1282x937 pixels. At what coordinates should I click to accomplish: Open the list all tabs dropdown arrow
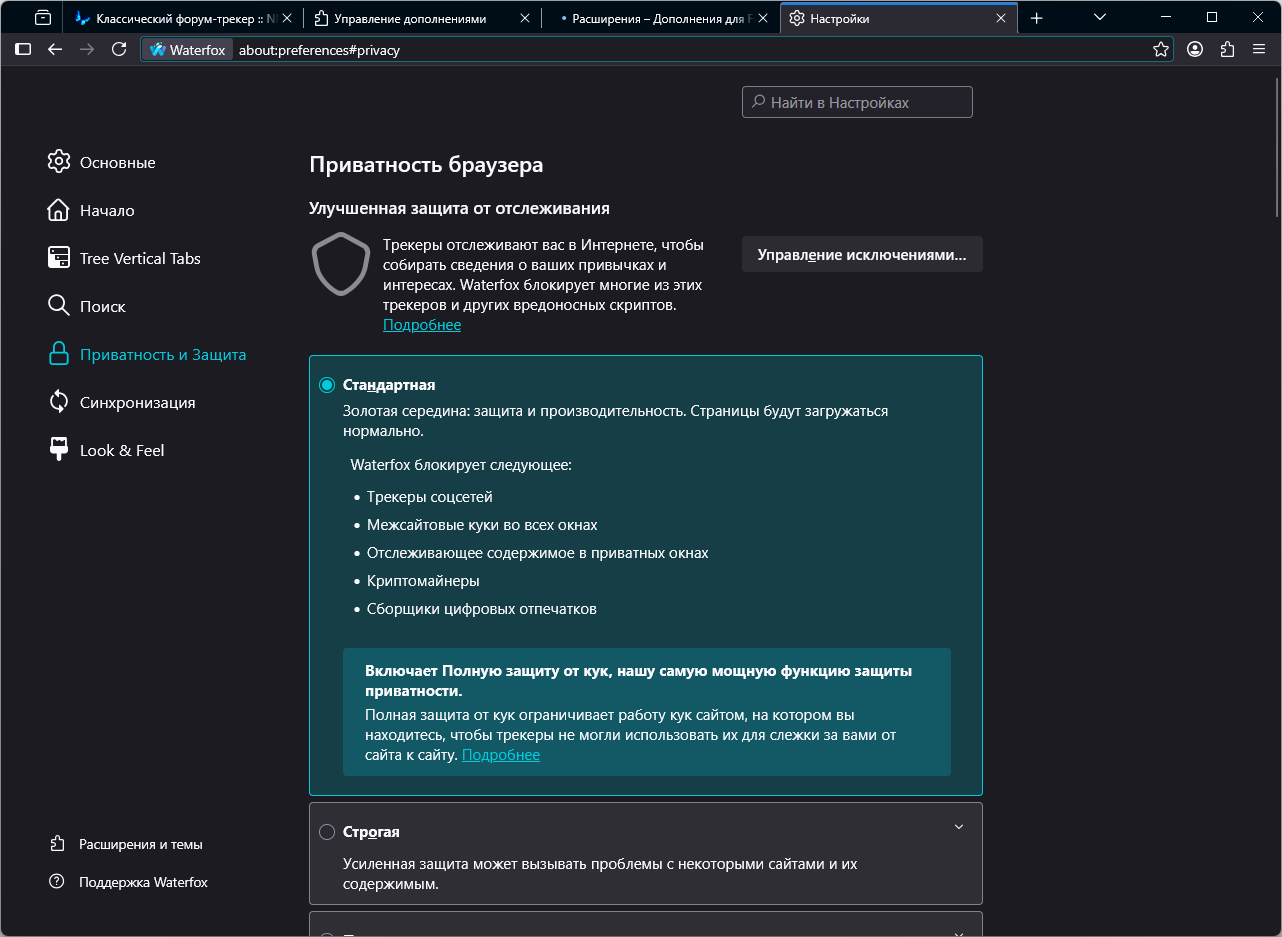pyautogui.click(x=1100, y=18)
